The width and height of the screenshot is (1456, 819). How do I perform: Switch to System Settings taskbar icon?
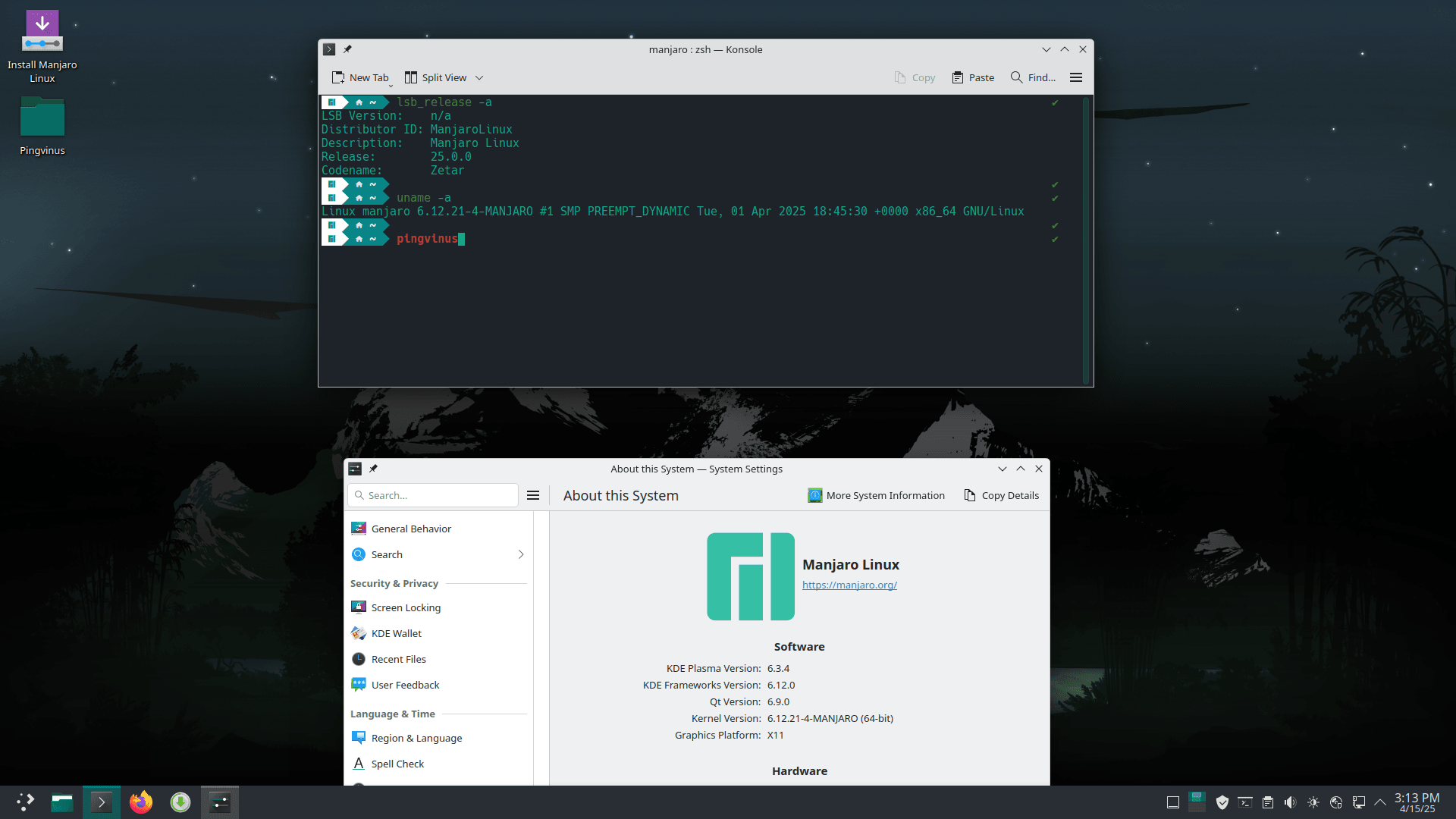click(220, 802)
